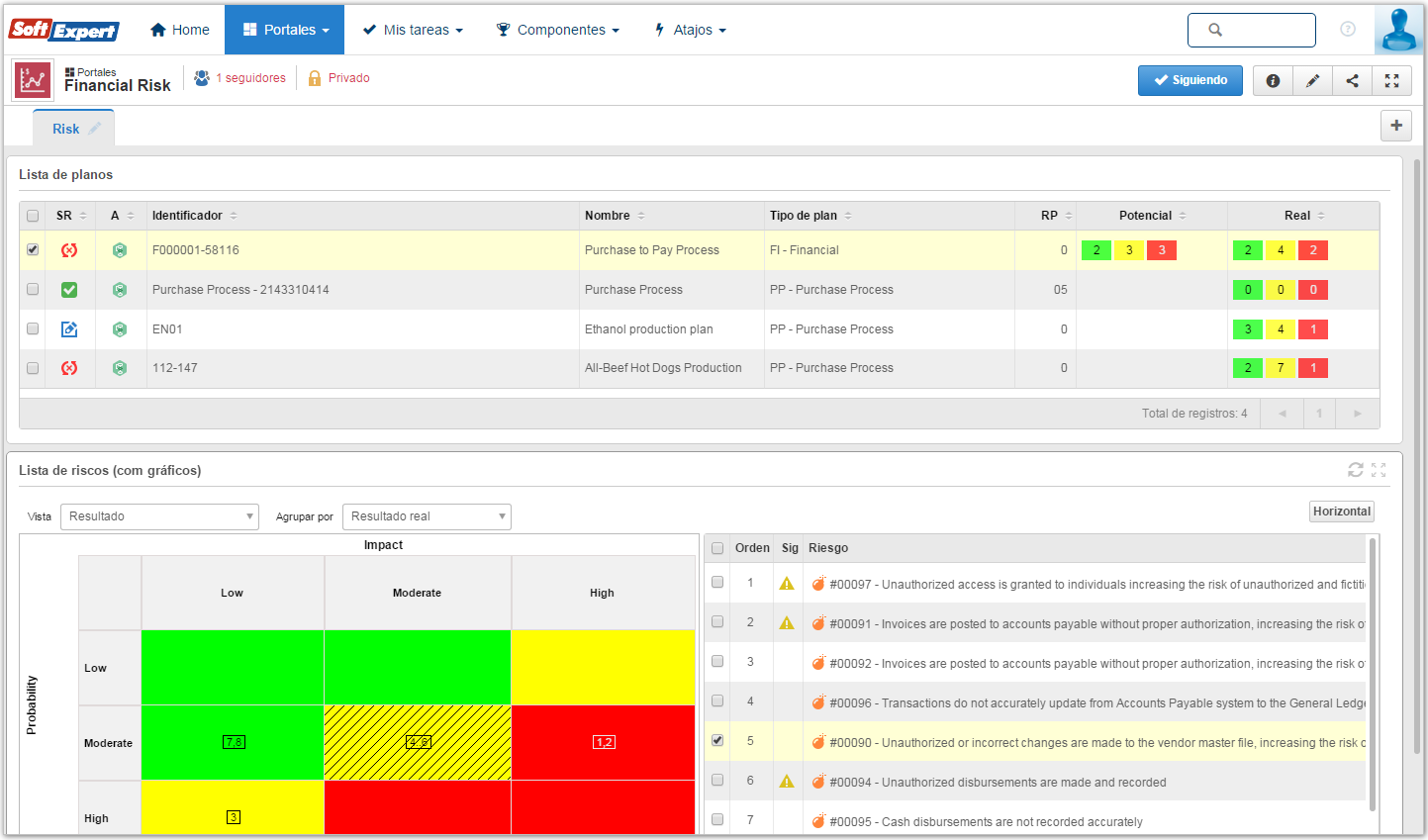
Task: Click the pencil icon on Risk tab
Action: coord(95,129)
